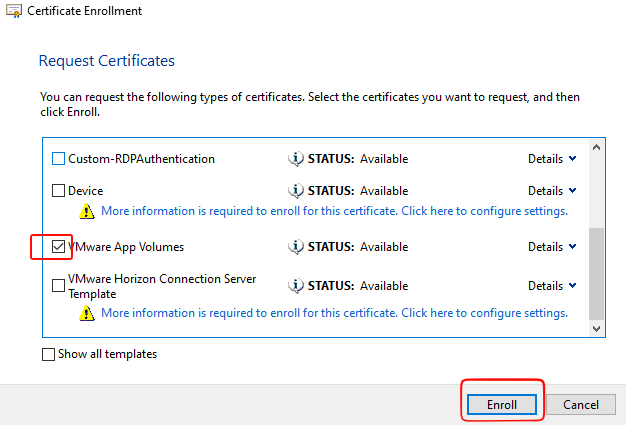Click the list scrollbar up arrow
Screen dimensions: 626x426
pyautogui.click(x=596, y=147)
